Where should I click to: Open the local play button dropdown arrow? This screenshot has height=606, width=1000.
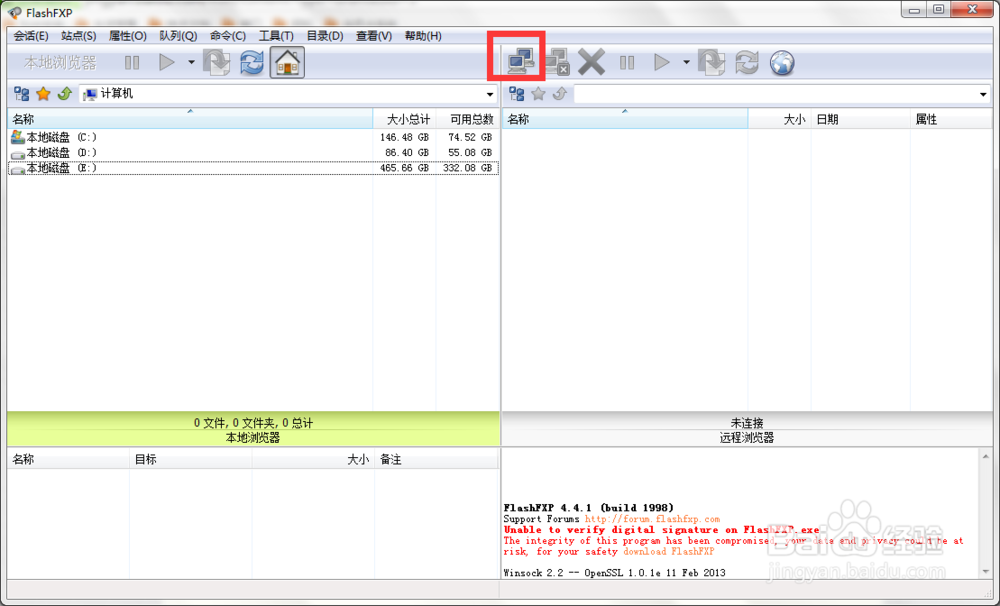click(x=191, y=63)
